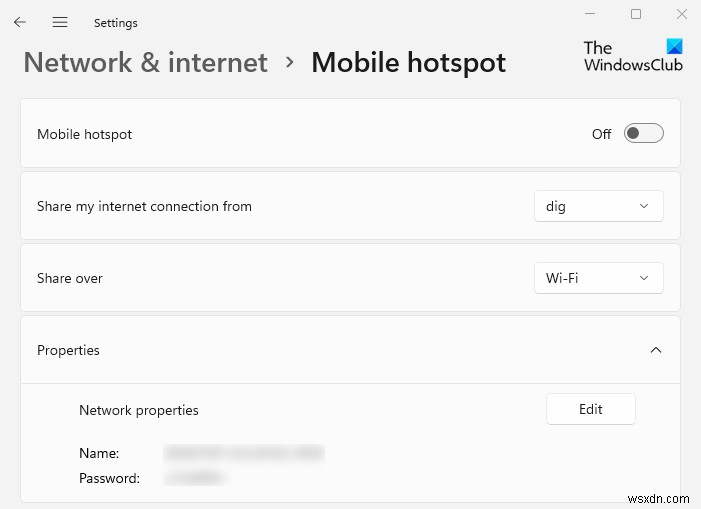This screenshot has height=509, width=701.
Task: Collapse the Properties section chevron
Action: [656, 350]
